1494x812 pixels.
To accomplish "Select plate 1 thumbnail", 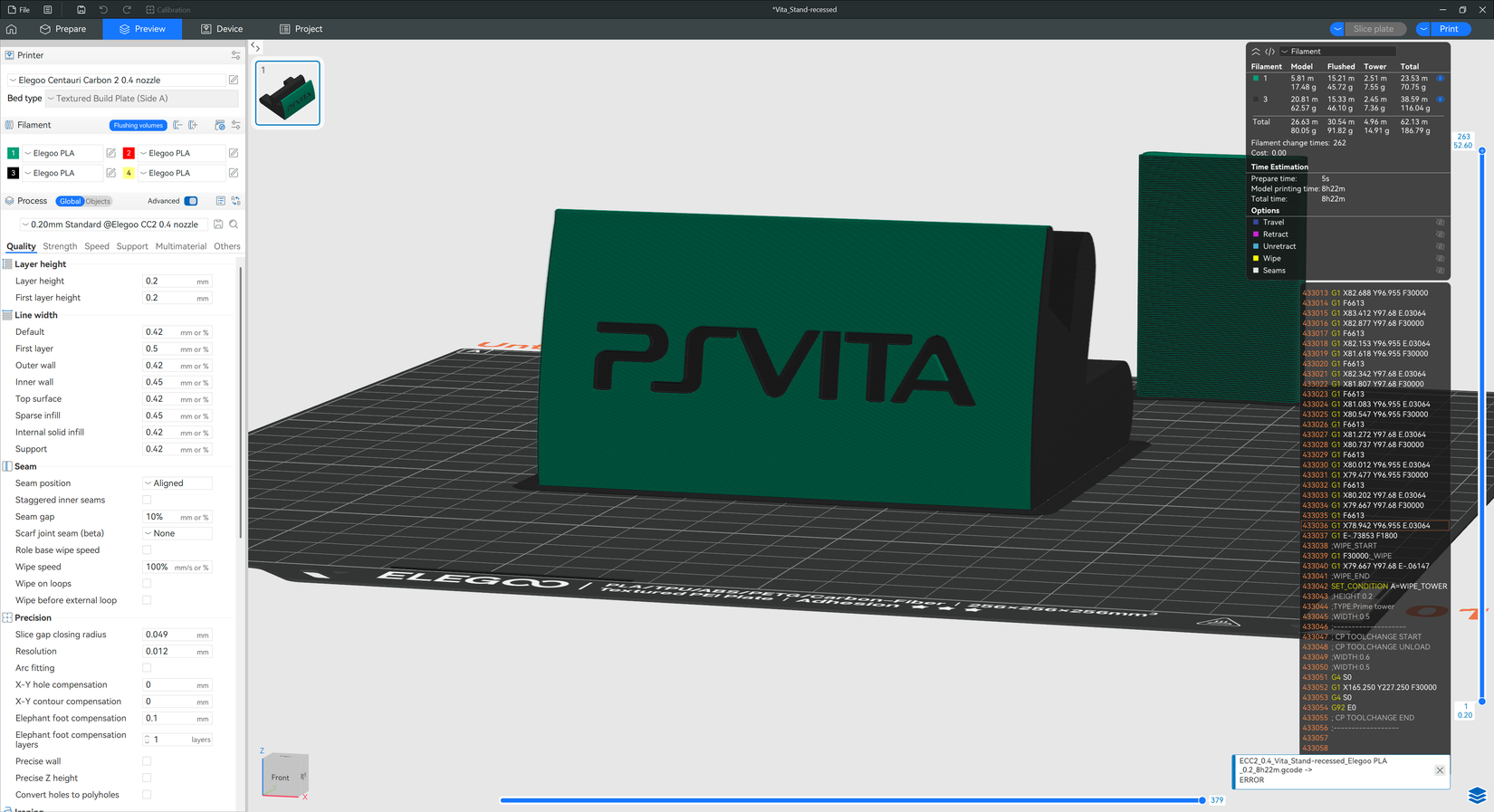I will click(288, 93).
